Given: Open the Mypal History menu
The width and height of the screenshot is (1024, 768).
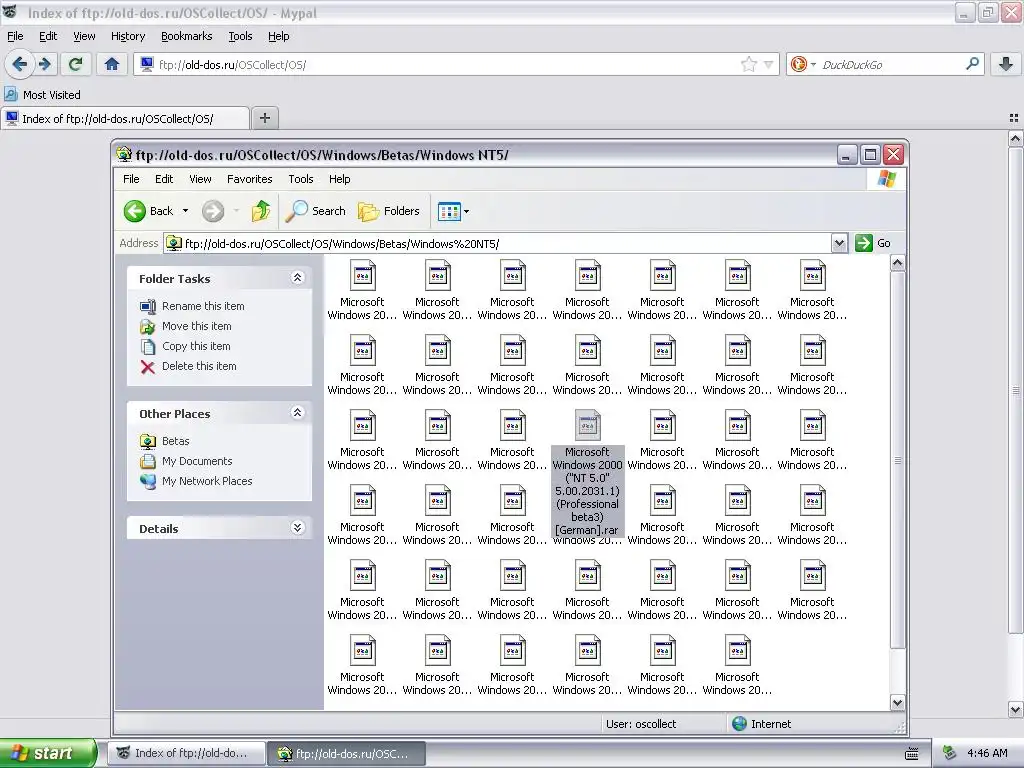Looking at the screenshot, I should (127, 36).
